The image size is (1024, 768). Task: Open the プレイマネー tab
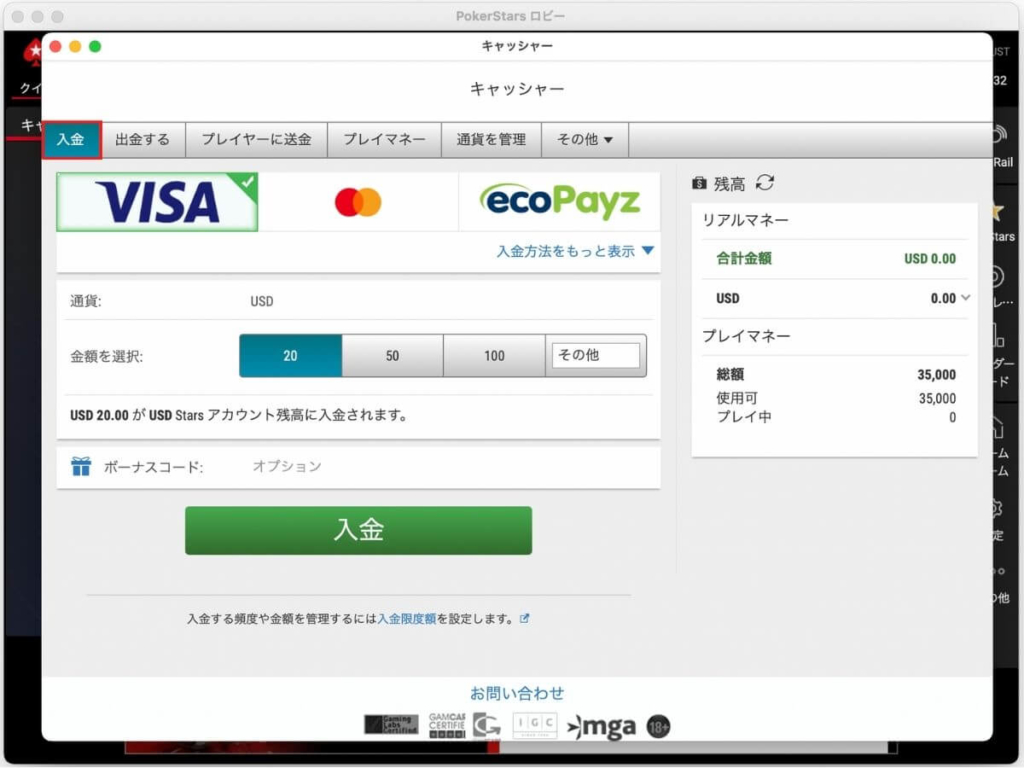pyautogui.click(x=385, y=139)
